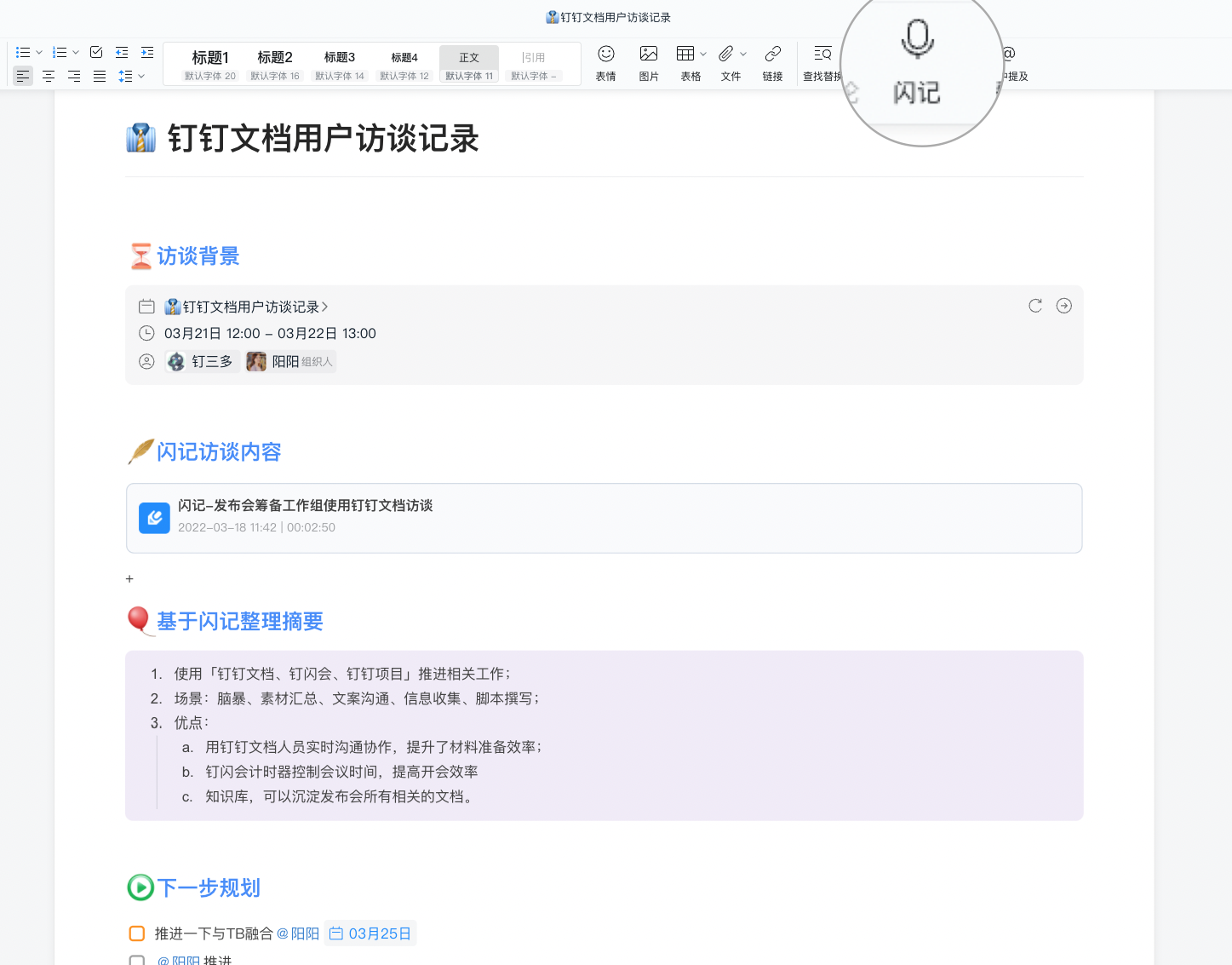Screen dimensions: 1232x965
Task: Open the table insert dropdown arrow
Action: [702, 52]
